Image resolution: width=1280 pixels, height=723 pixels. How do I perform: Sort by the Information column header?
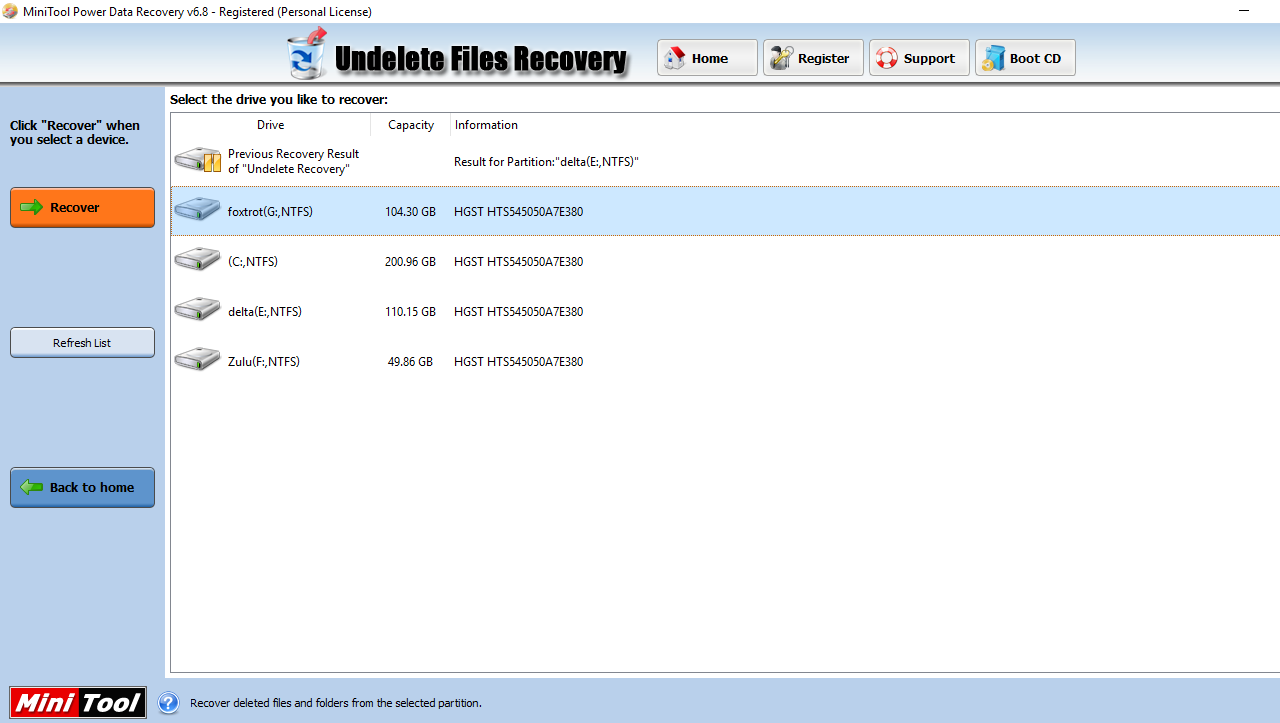(486, 125)
